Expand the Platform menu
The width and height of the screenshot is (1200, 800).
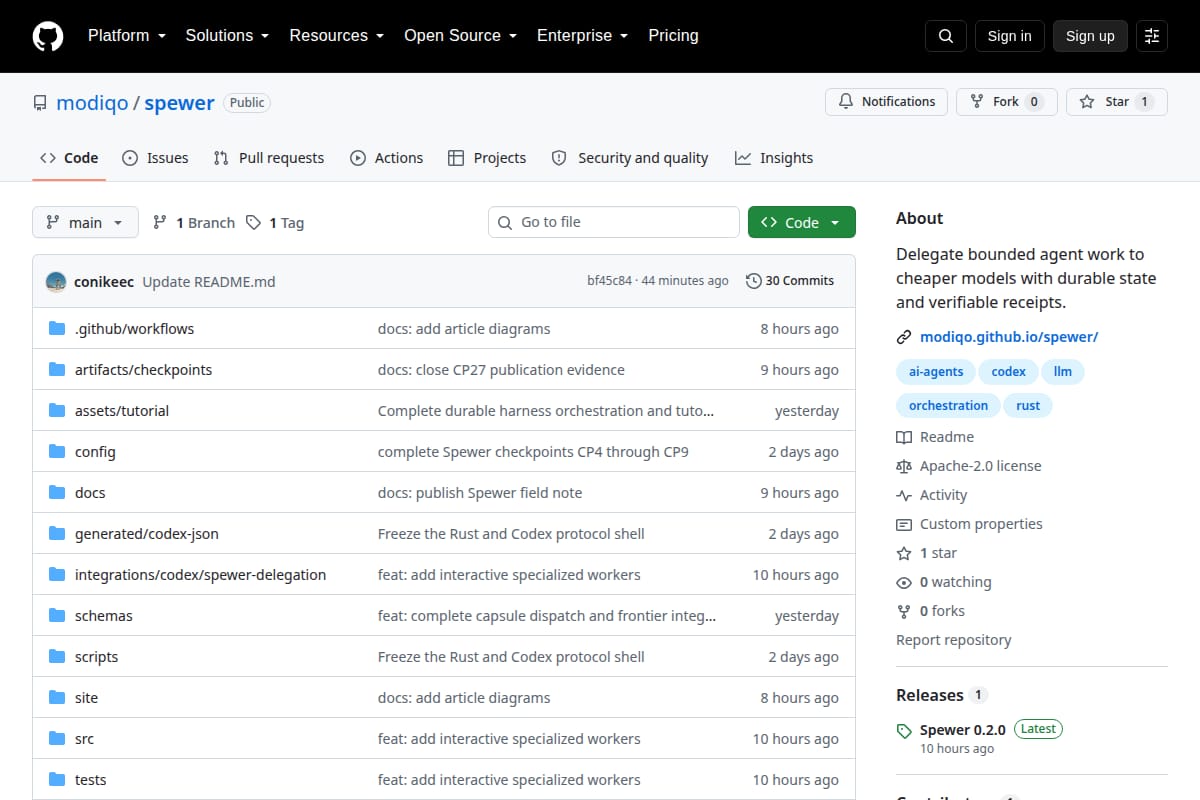(x=126, y=36)
